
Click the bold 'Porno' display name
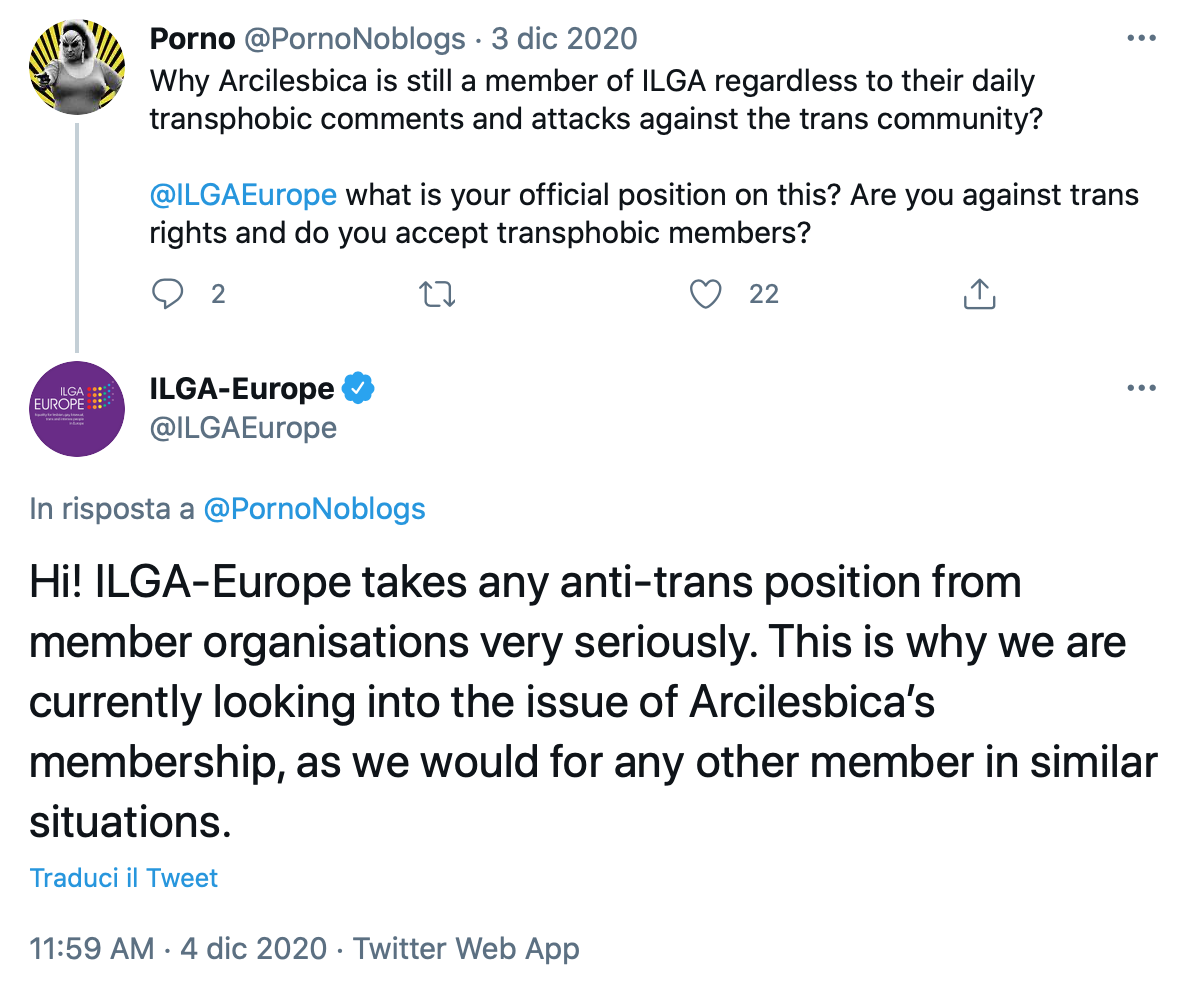pos(192,39)
